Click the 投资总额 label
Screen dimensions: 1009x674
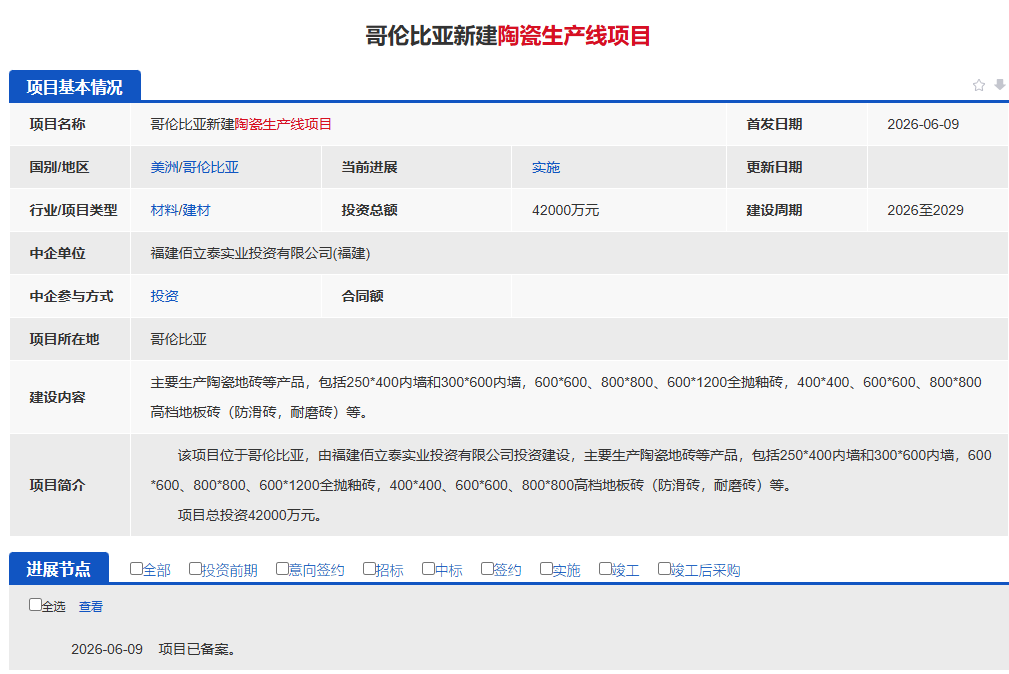(x=369, y=211)
